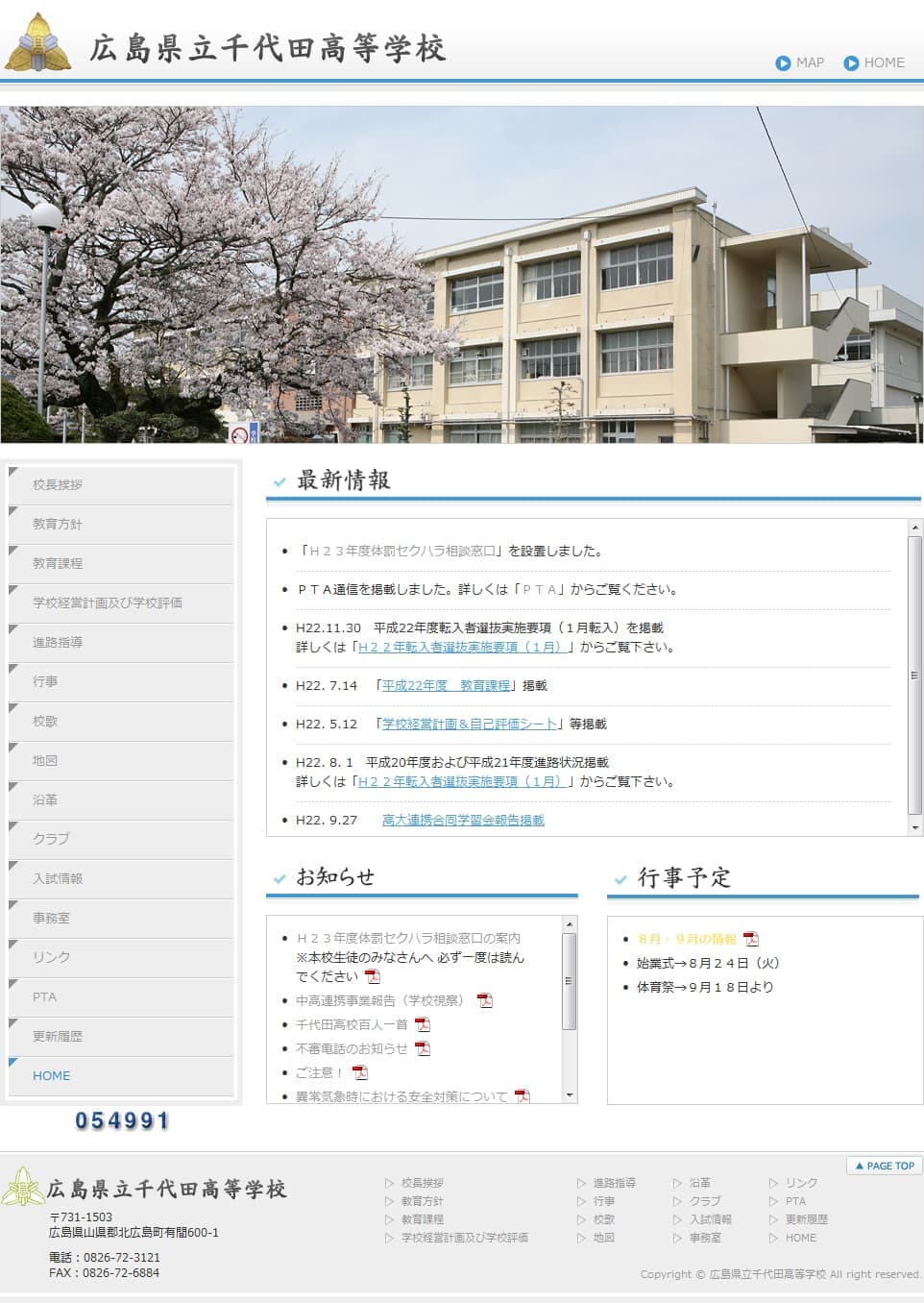Open 校長挨拶 in the sidebar menu
The height and width of the screenshot is (1303, 924).
click(x=58, y=485)
